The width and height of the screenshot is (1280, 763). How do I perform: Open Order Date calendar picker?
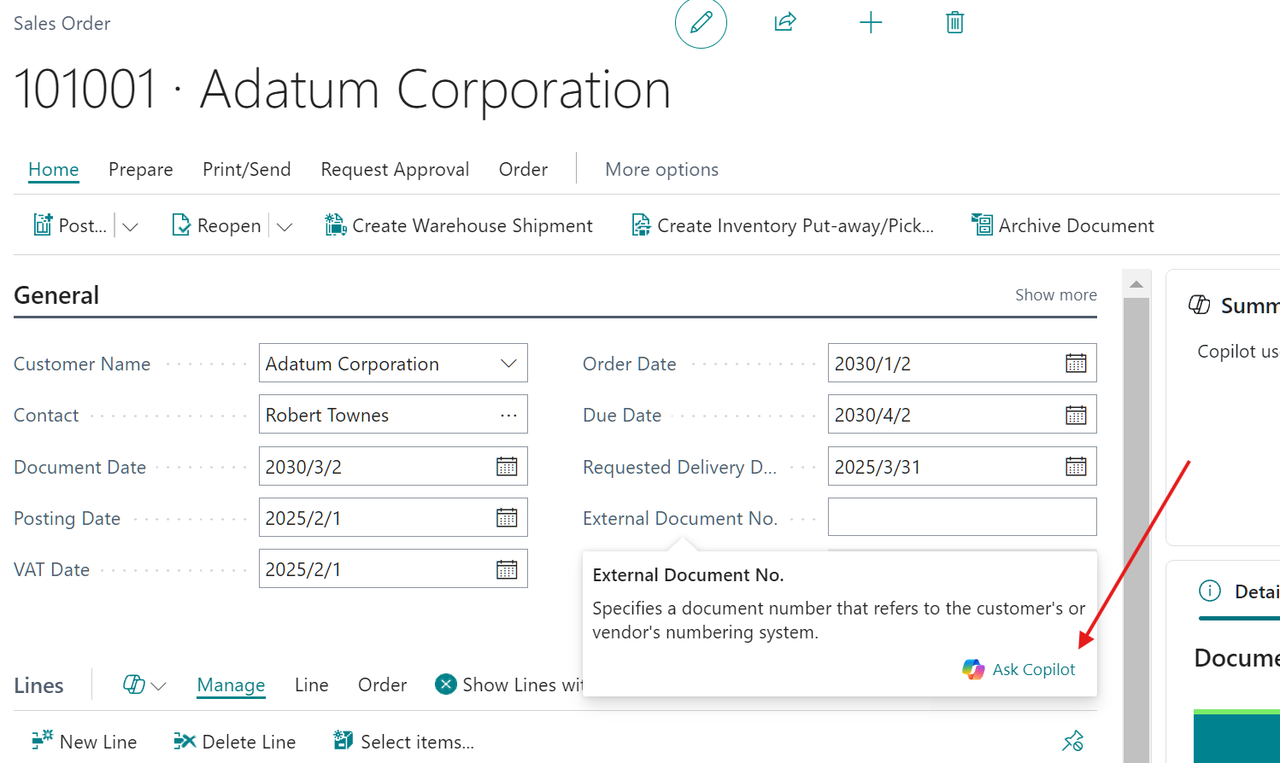point(1076,363)
